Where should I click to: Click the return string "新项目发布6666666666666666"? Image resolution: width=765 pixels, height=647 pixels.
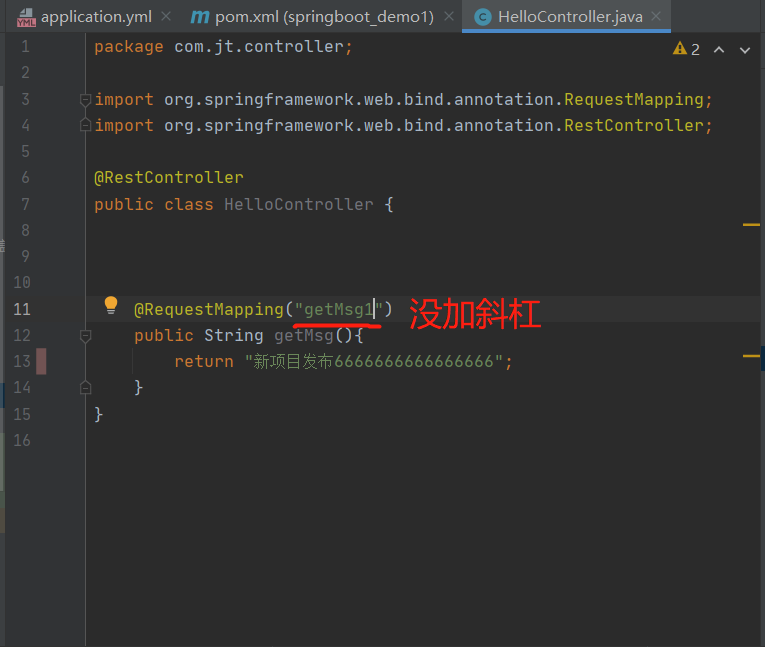374,362
